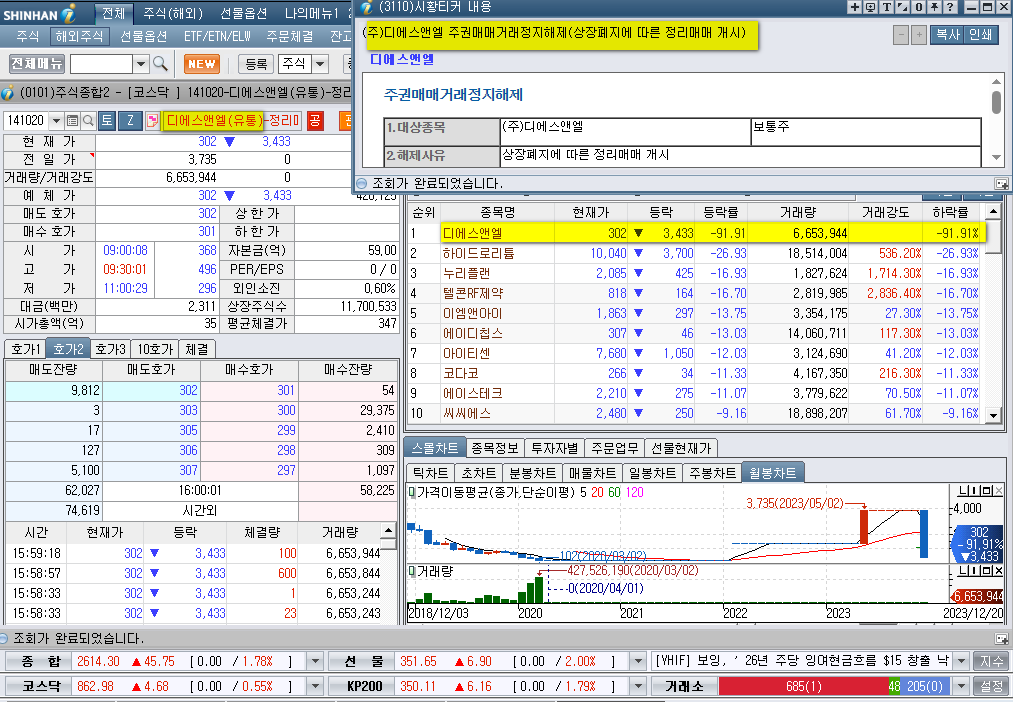The height and width of the screenshot is (702, 1013).
Task: Open dropdown next to 전체메뉴 input box
Action: [x=141, y=64]
